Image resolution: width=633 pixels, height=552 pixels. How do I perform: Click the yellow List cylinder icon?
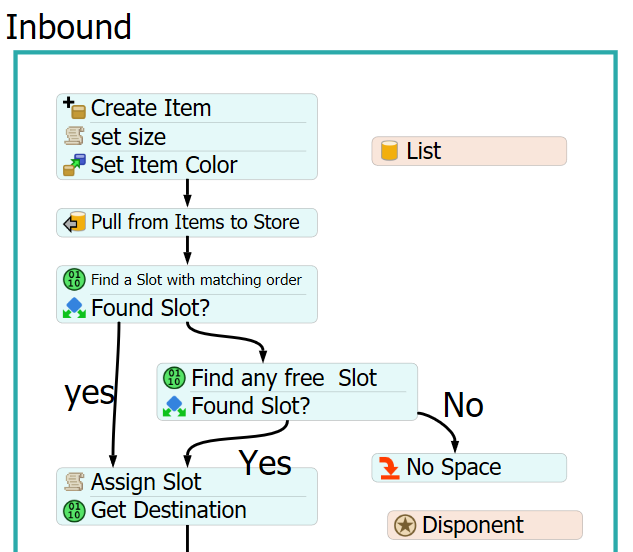tap(389, 151)
